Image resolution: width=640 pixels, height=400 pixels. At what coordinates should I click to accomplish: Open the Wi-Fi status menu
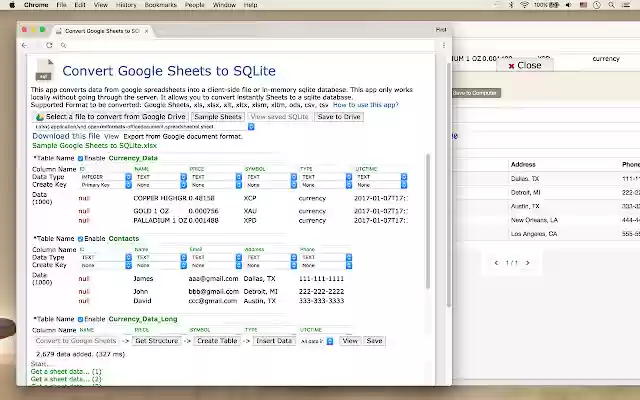pos(524,5)
